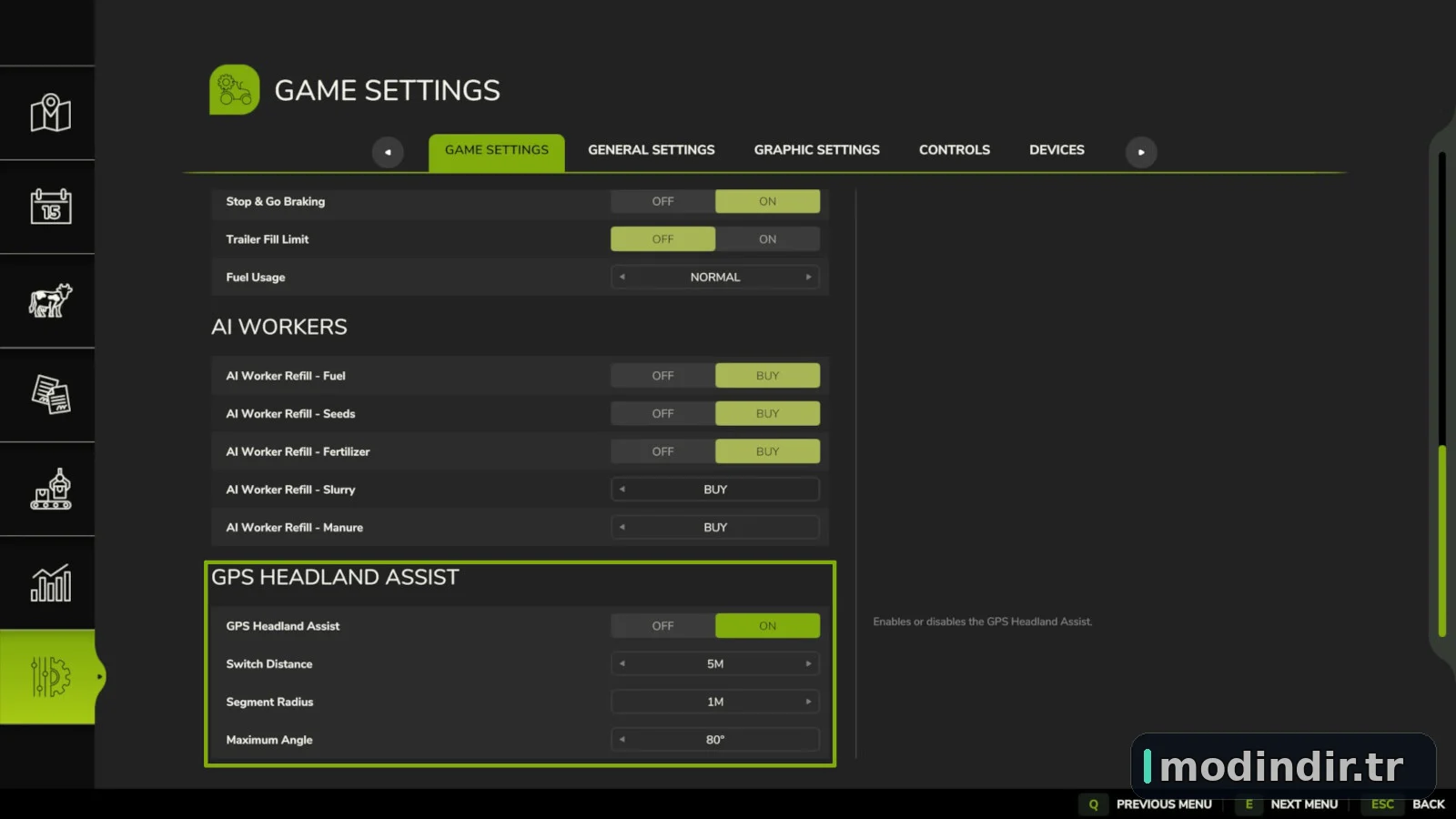Select the Stop & Go Braking label

(276, 202)
